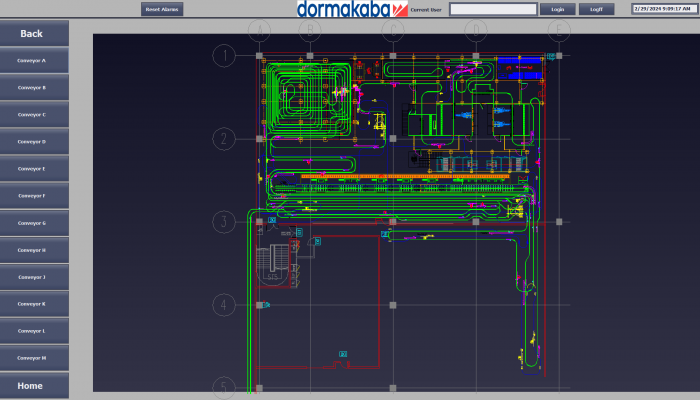Open Conveyor B view
The image size is (700, 400).
(x=34, y=88)
